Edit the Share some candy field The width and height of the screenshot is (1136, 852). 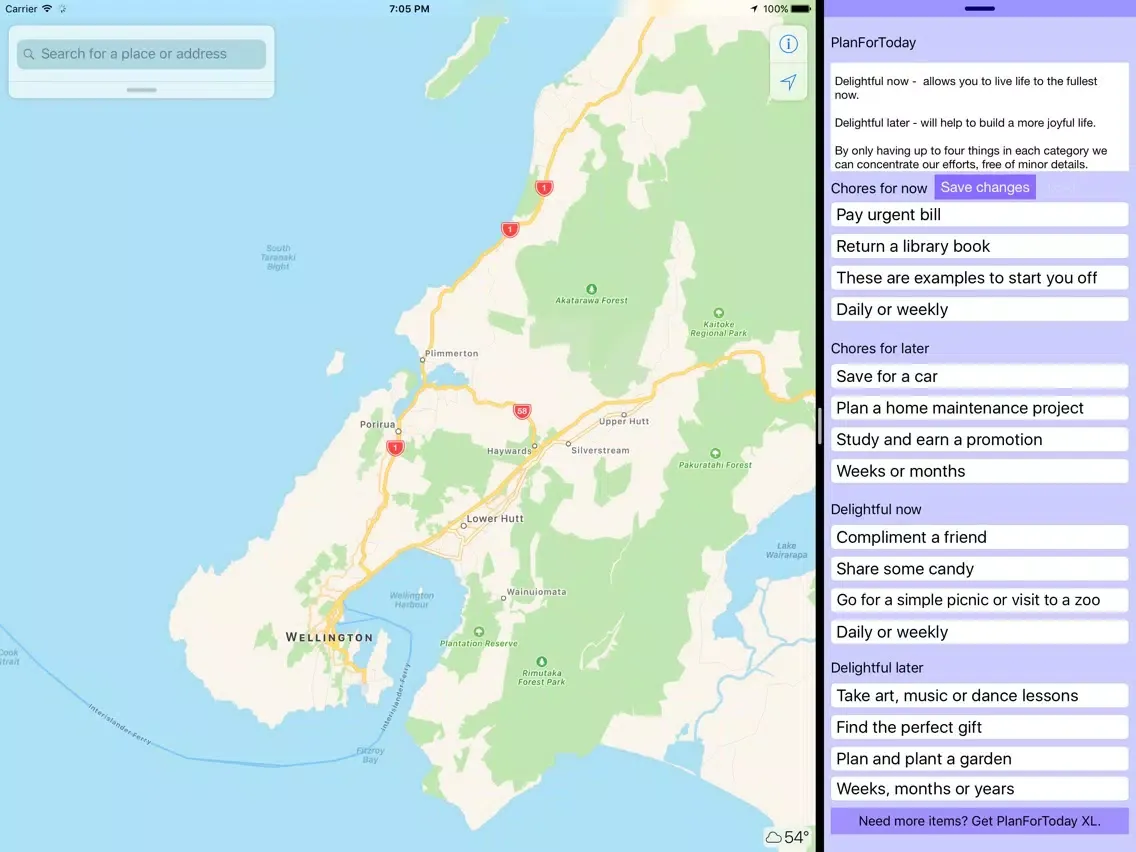(x=980, y=569)
